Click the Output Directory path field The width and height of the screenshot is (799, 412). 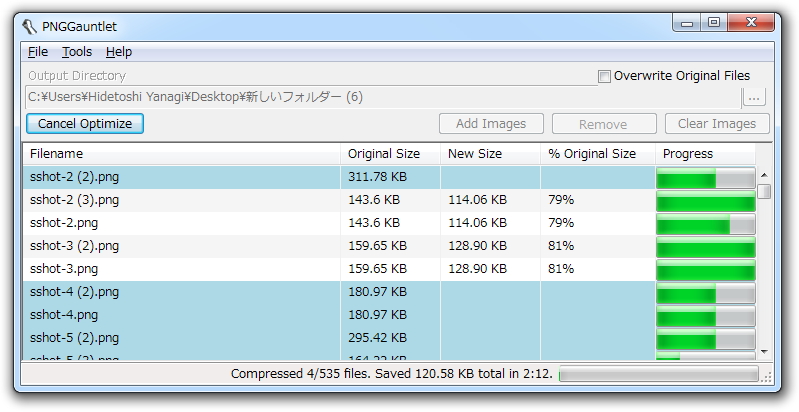point(382,97)
